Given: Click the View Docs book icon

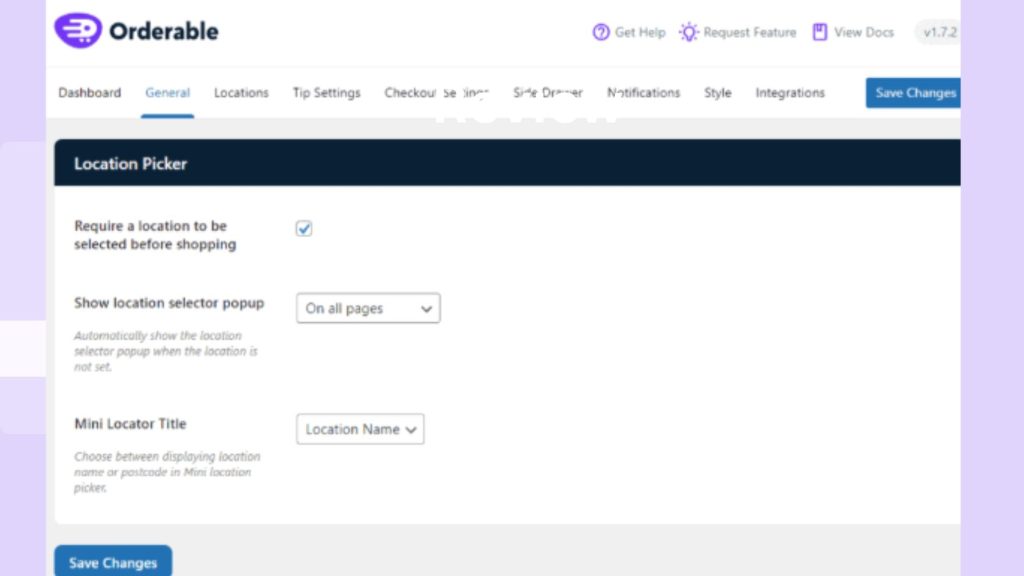Looking at the screenshot, I should click(x=820, y=32).
